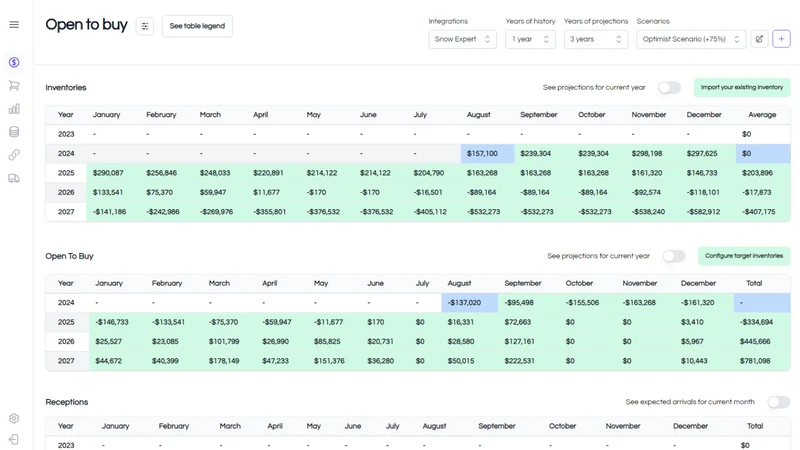Click the 2027 year row label in Inventories

point(66,212)
